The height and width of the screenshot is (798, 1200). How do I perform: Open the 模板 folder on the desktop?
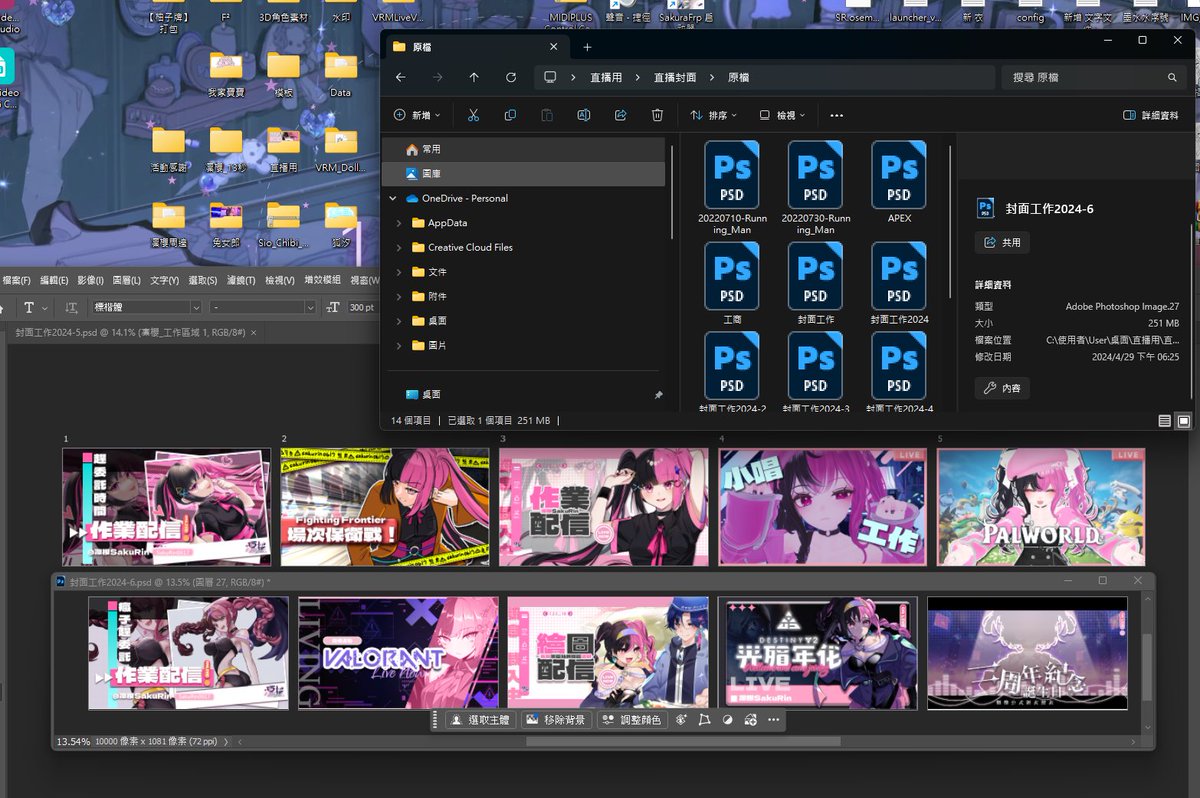[x=283, y=75]
